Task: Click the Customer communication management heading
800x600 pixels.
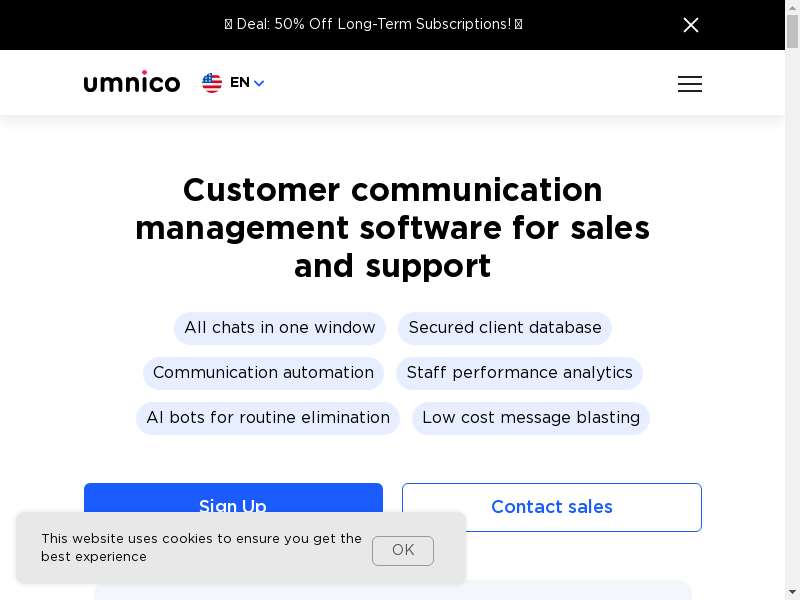Action: (x=392, y=228)
